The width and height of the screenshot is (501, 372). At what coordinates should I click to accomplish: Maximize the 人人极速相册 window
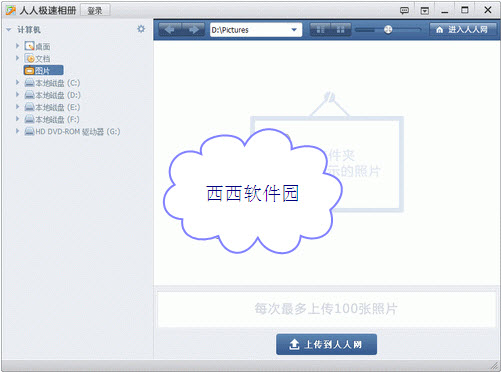coord(465,10)
